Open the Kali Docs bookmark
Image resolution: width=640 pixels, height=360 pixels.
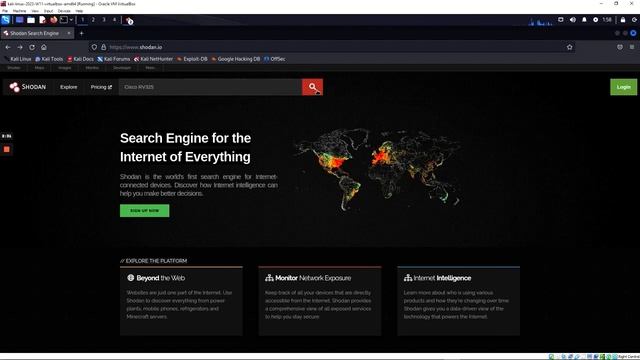click(x=81, y=59)
